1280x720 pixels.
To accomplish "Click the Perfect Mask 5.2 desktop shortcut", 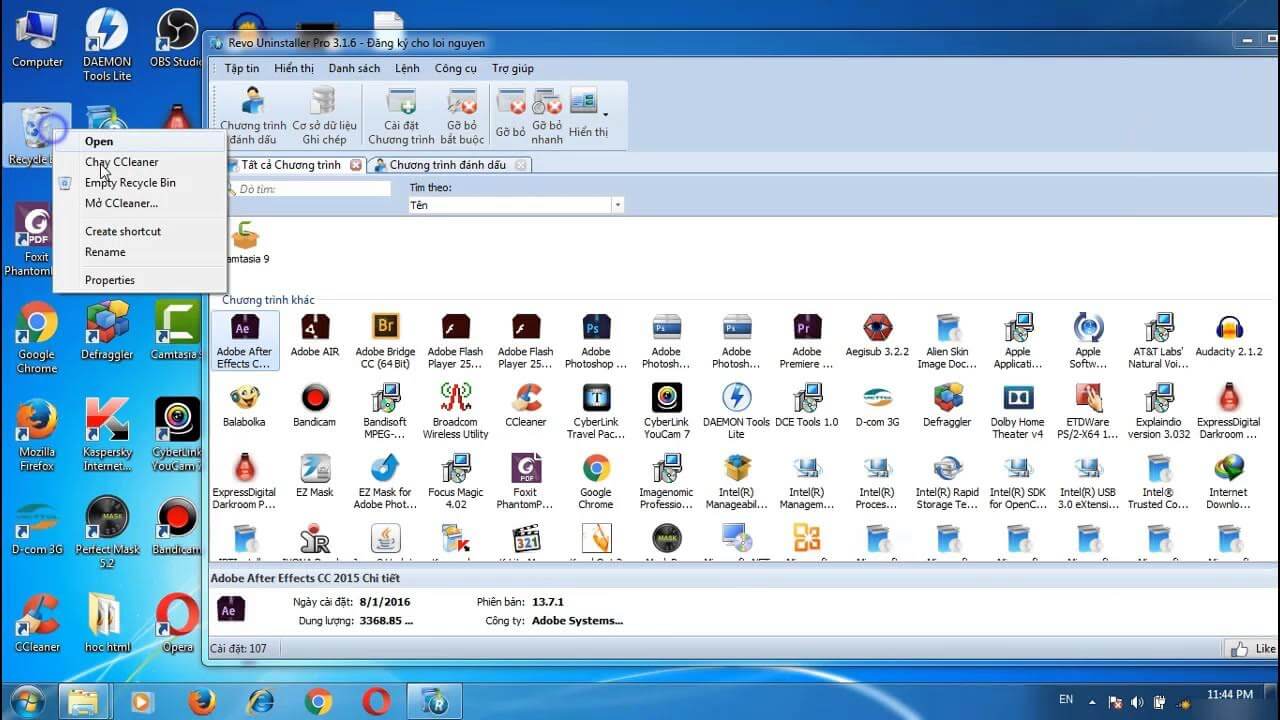I will (107, 532).
